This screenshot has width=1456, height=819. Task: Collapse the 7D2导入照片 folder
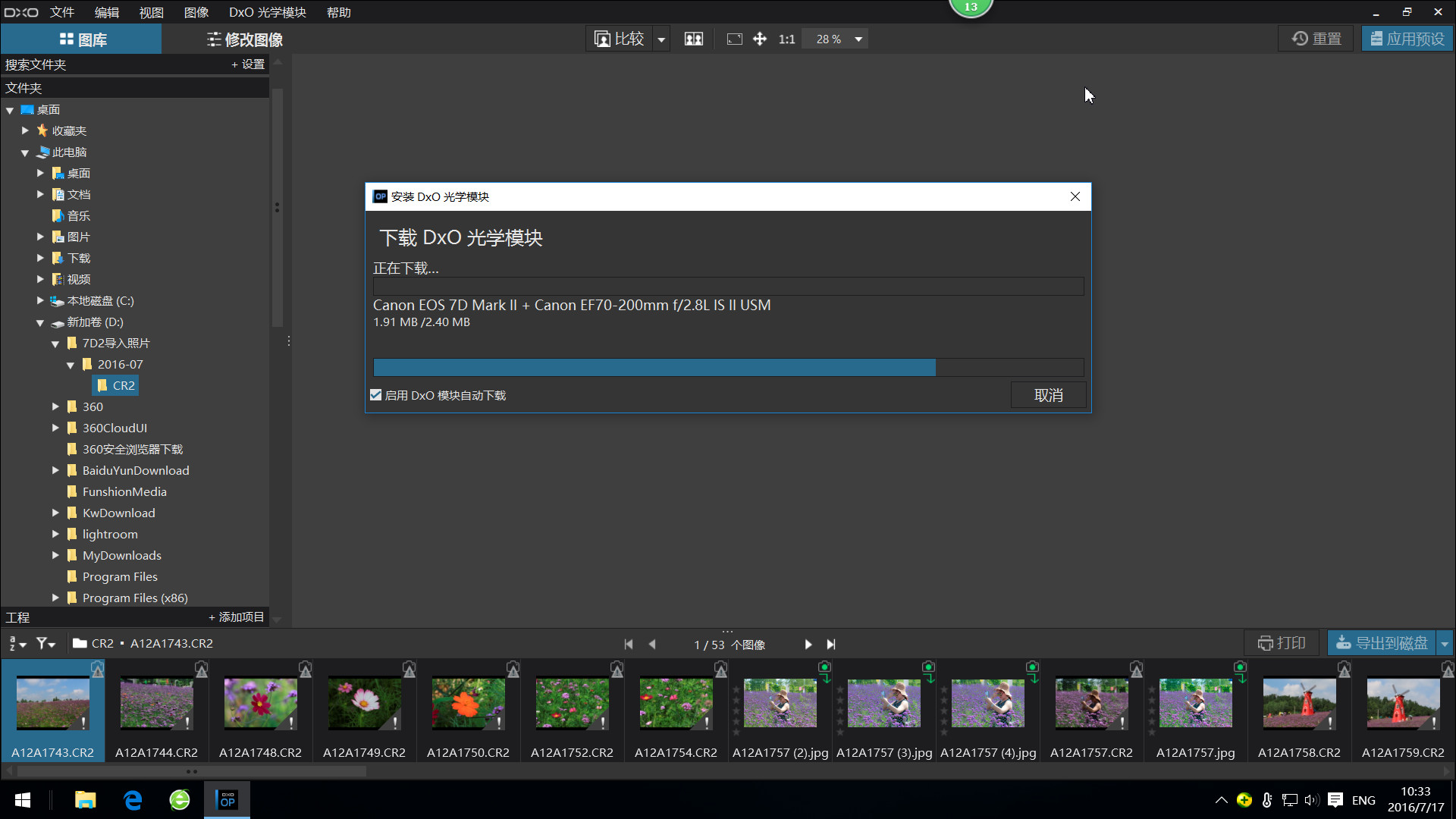(55, 344)
